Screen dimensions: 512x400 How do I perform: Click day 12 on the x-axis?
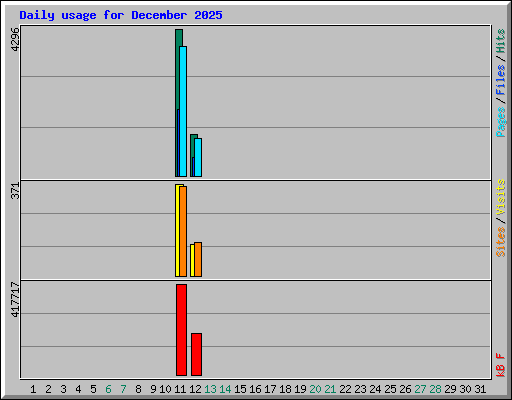[x=195, y=389]
